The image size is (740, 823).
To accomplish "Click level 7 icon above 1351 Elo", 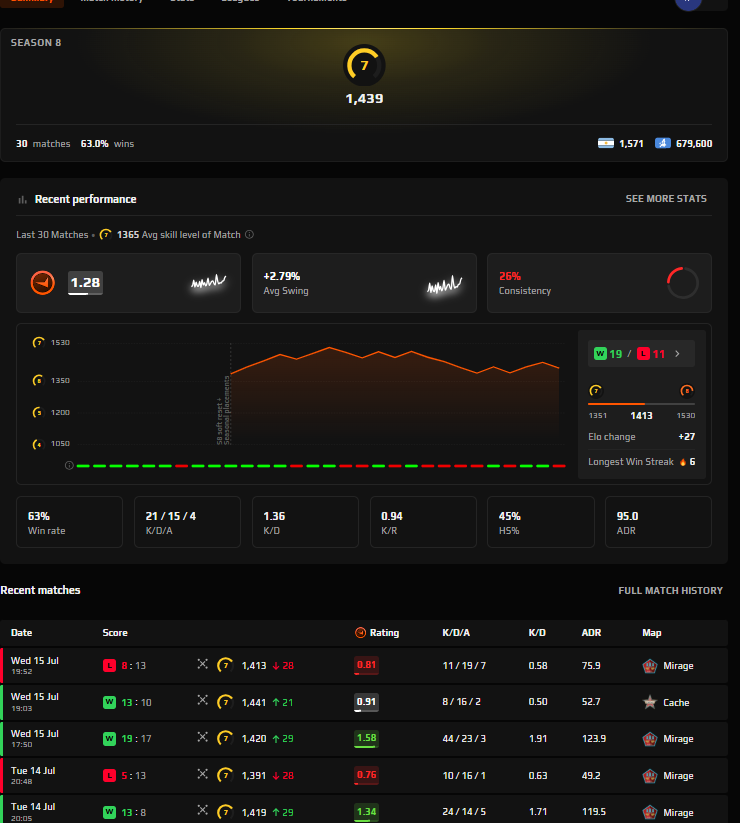I will tap(595, 391).
